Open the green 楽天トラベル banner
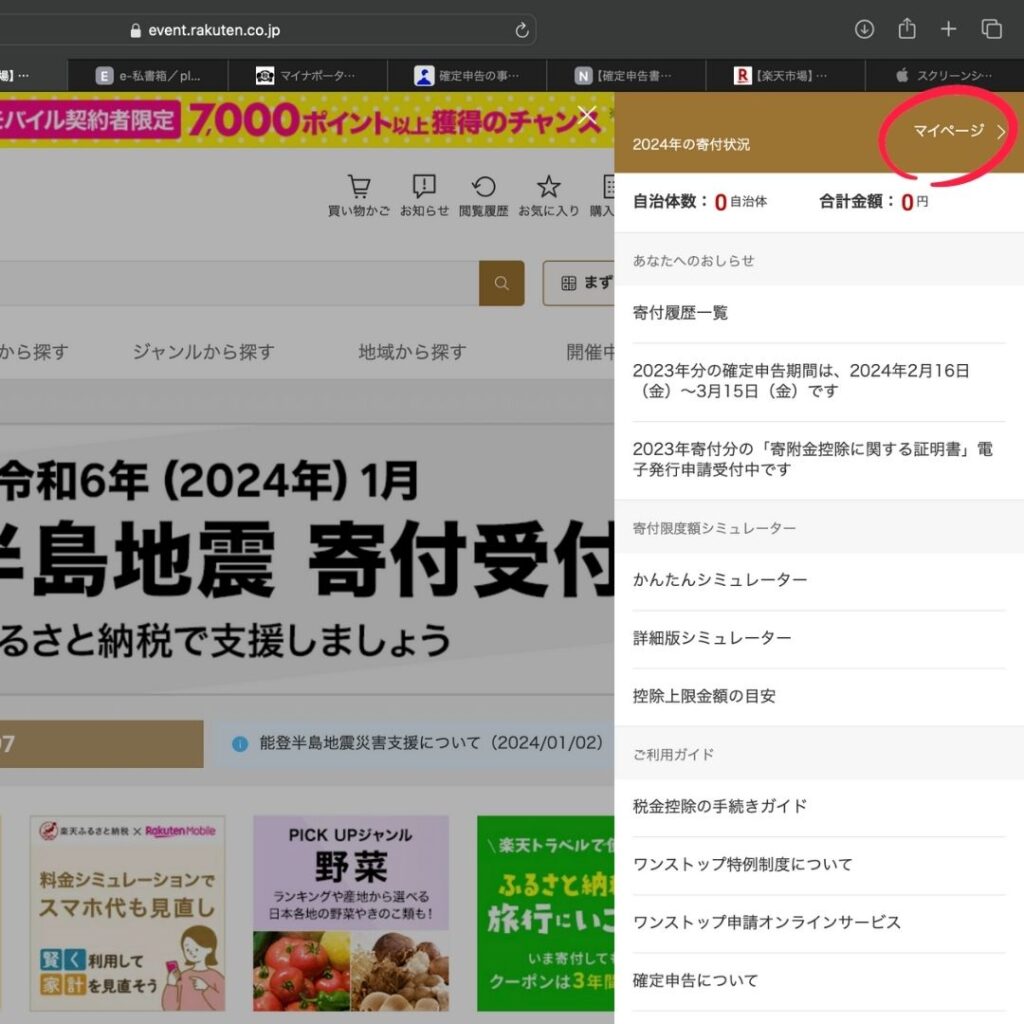The height and width of the screenshot is (1024, 1024). pos(545,913)
